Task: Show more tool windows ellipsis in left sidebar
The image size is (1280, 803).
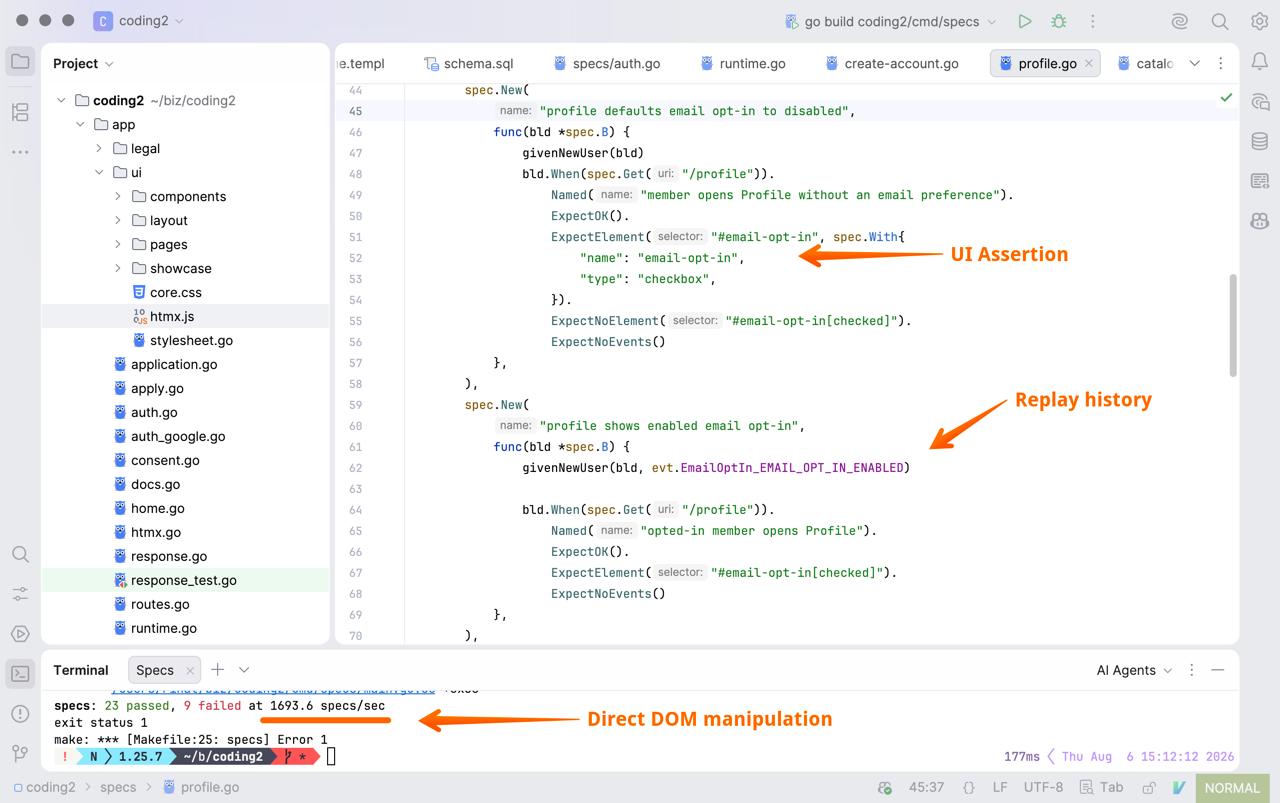Action: (x=20, y=152)
